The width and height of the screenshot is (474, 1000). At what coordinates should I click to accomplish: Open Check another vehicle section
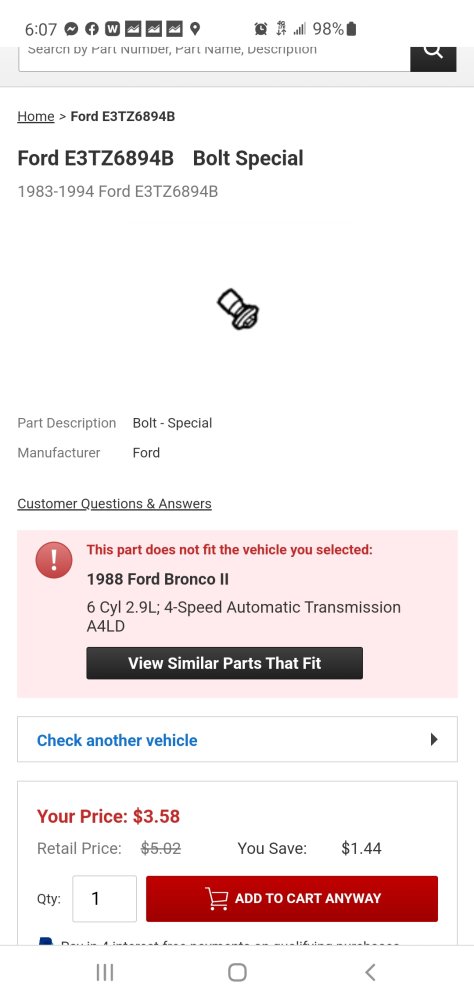tap(237, 739)
